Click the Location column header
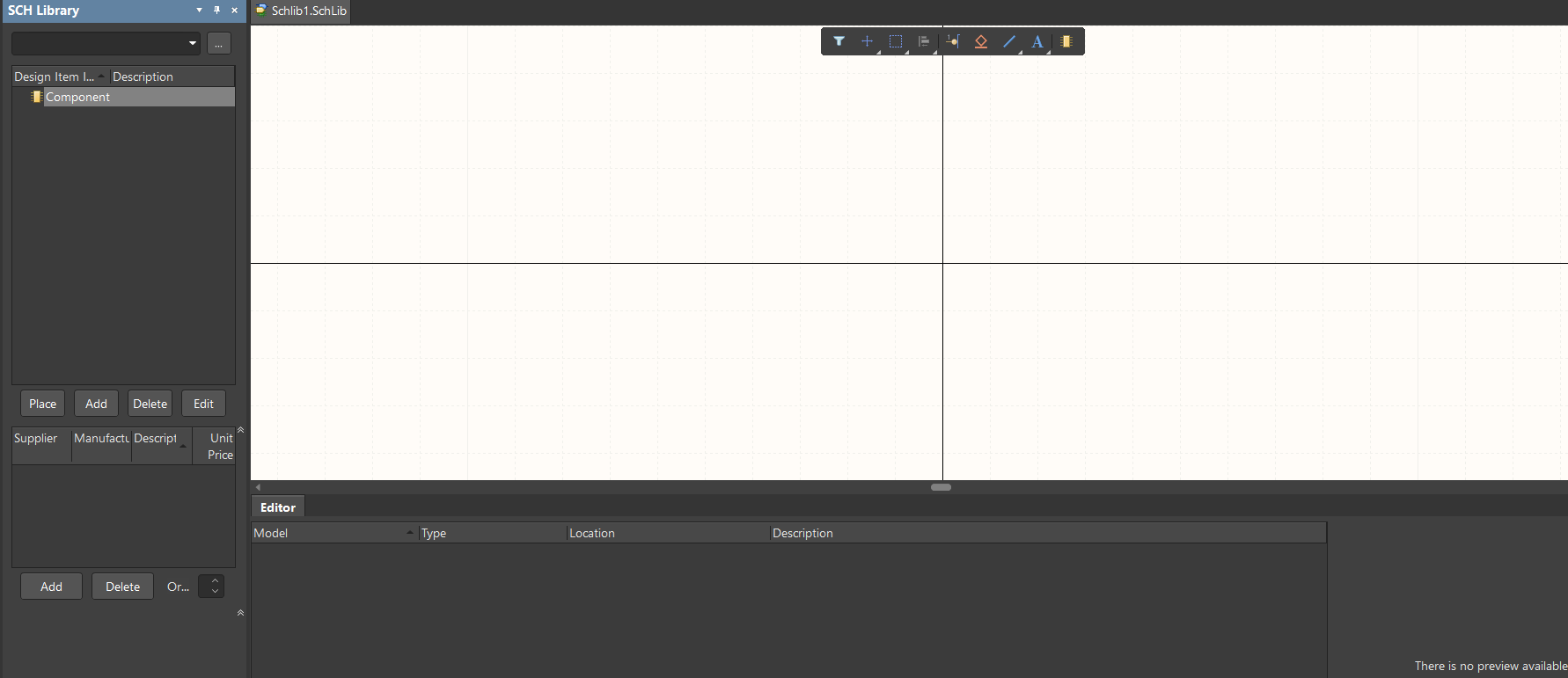Viewport: 1568px width, 678px height. tap(668, 533)
